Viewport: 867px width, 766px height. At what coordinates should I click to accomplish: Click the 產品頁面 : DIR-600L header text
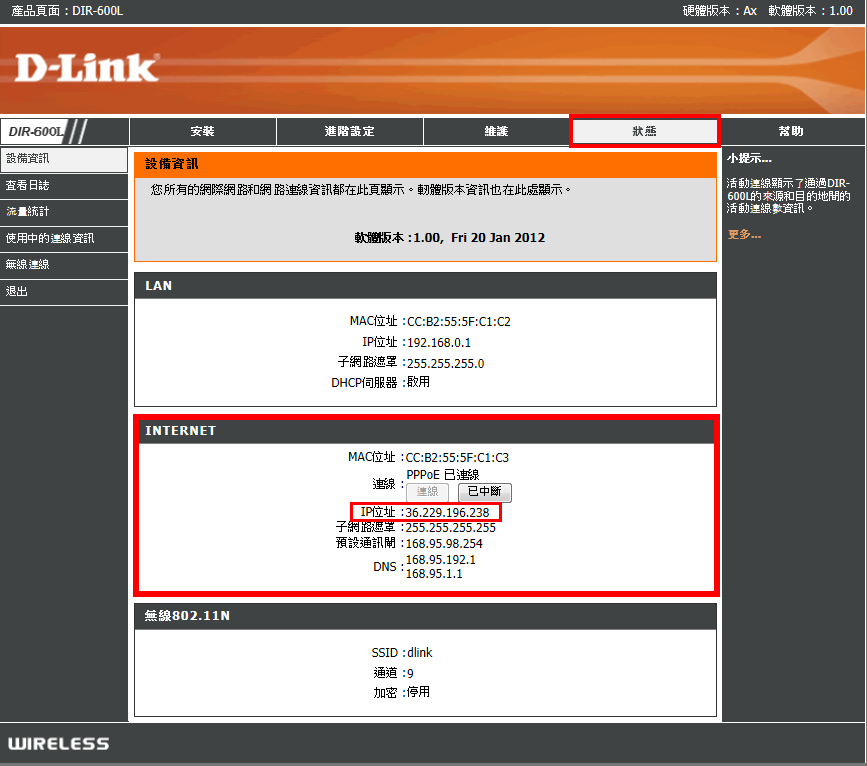67,11
